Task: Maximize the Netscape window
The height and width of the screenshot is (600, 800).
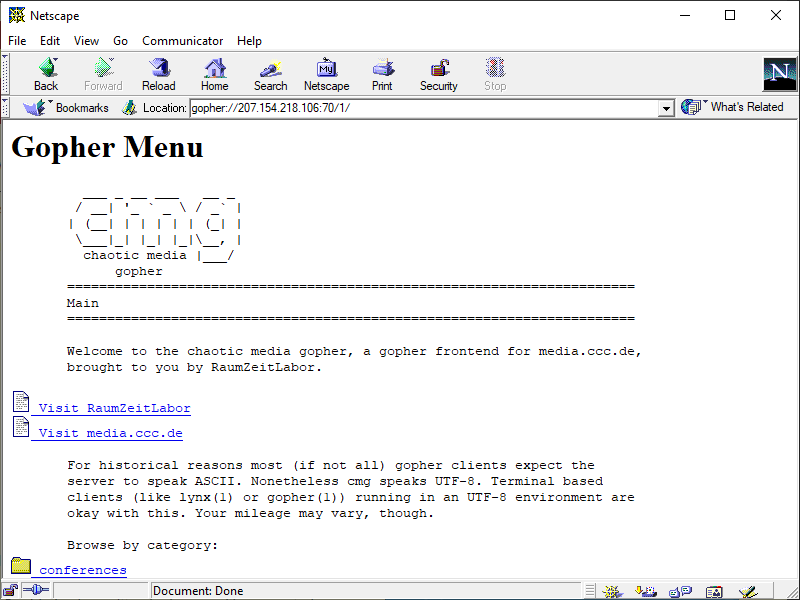Action: coord(730,15)
